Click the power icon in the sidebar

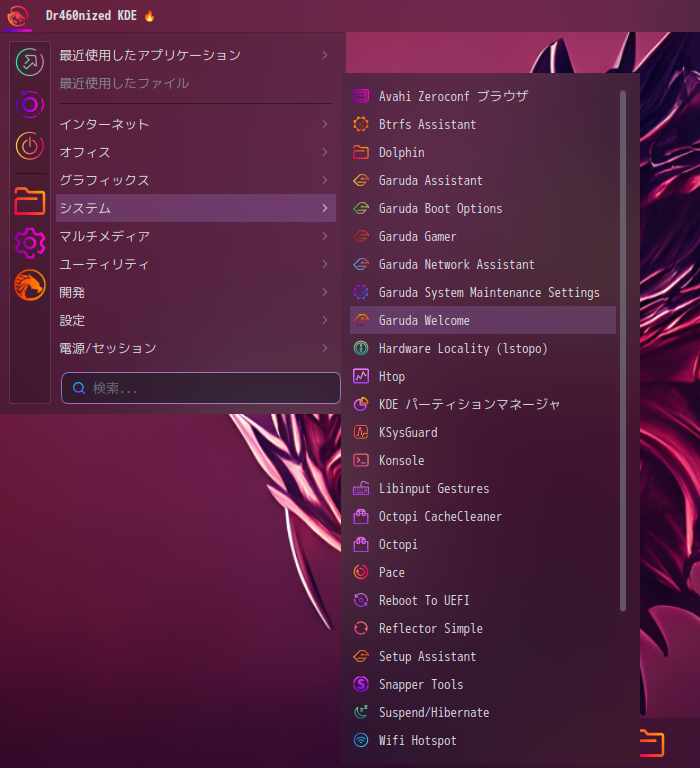pyautogui.click(x=29, y=145)
